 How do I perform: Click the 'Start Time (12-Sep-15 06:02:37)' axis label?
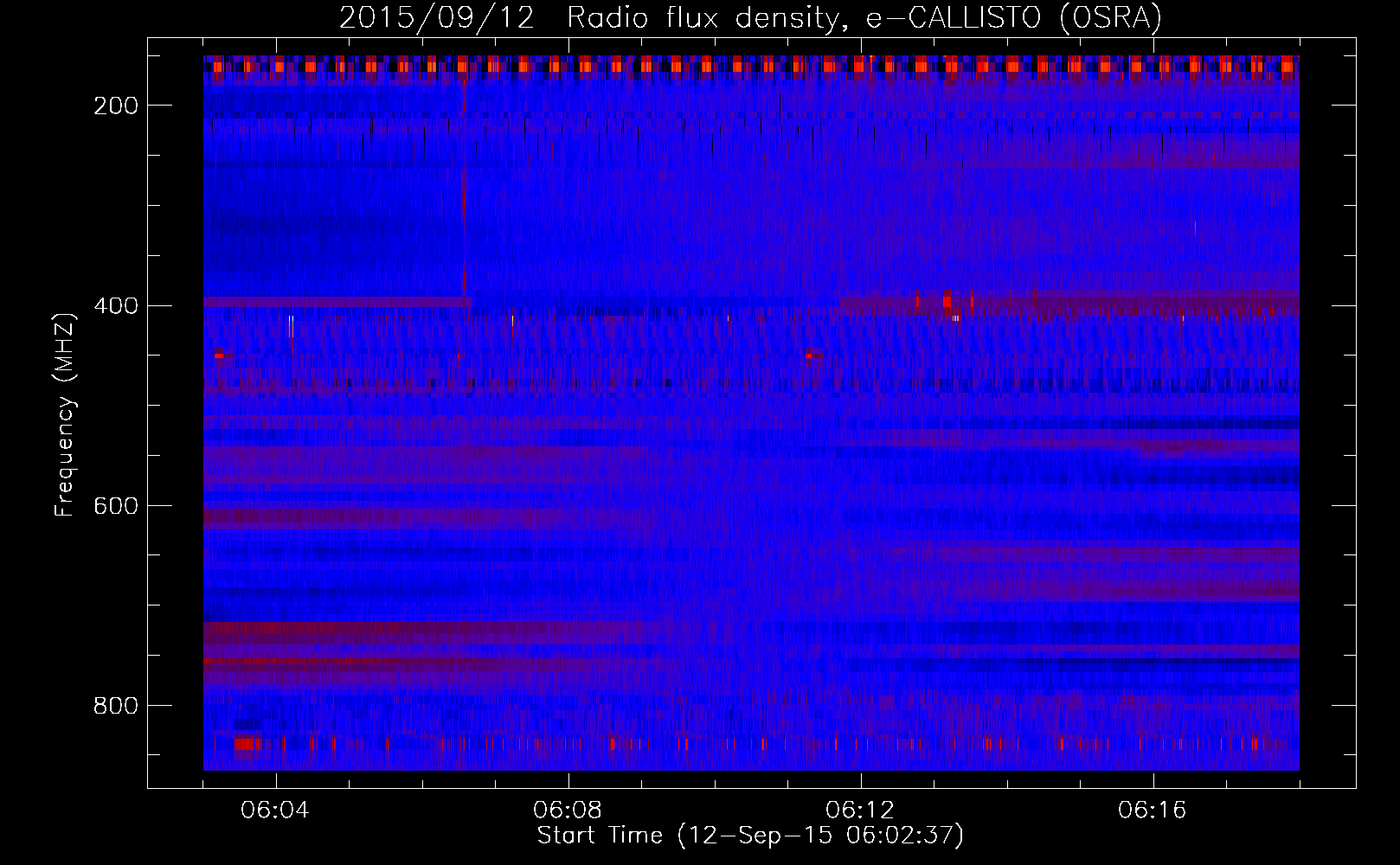click(x=750, y=836)
